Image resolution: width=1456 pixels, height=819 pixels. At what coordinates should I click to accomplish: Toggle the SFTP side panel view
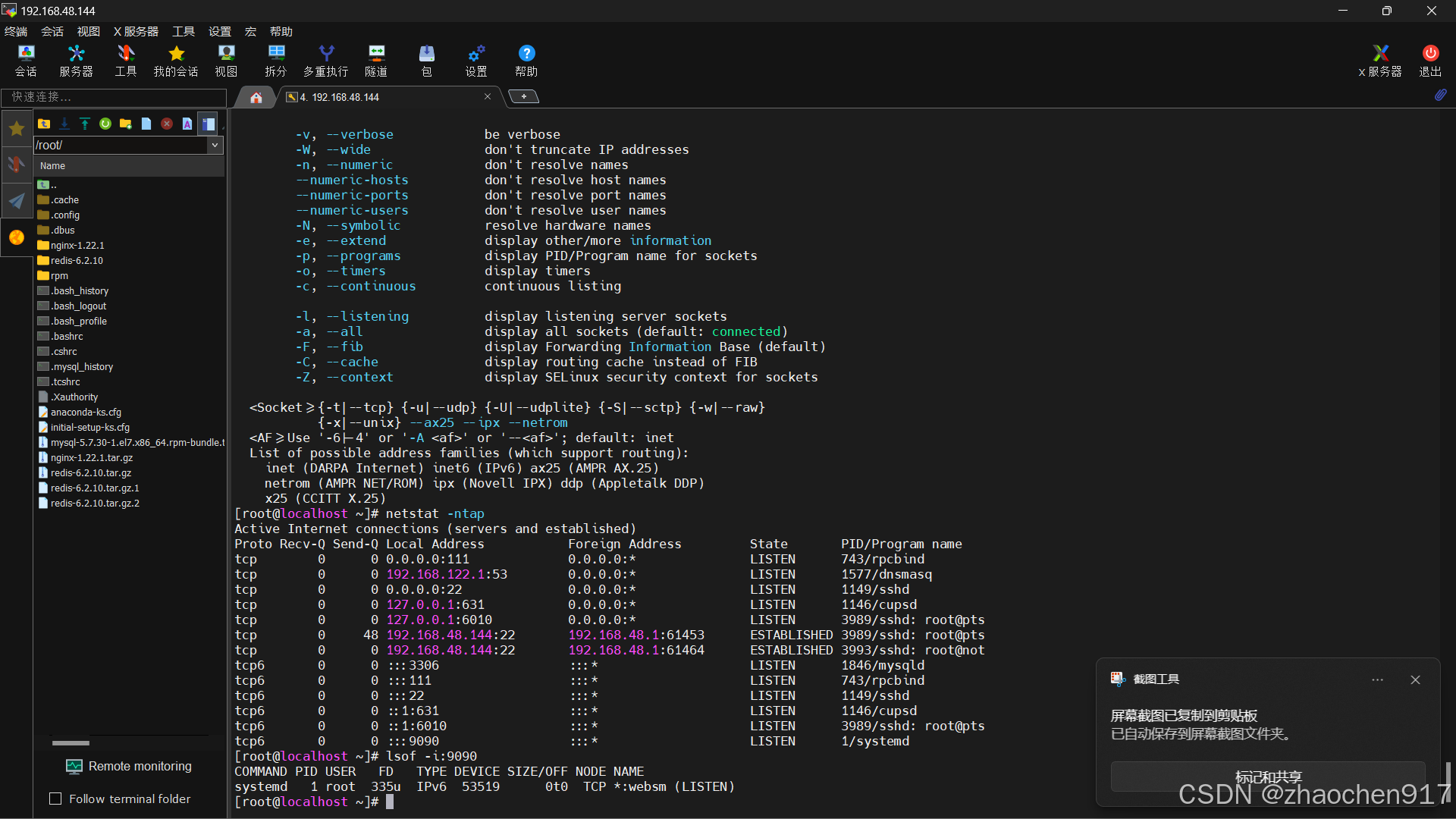point(208,124)
